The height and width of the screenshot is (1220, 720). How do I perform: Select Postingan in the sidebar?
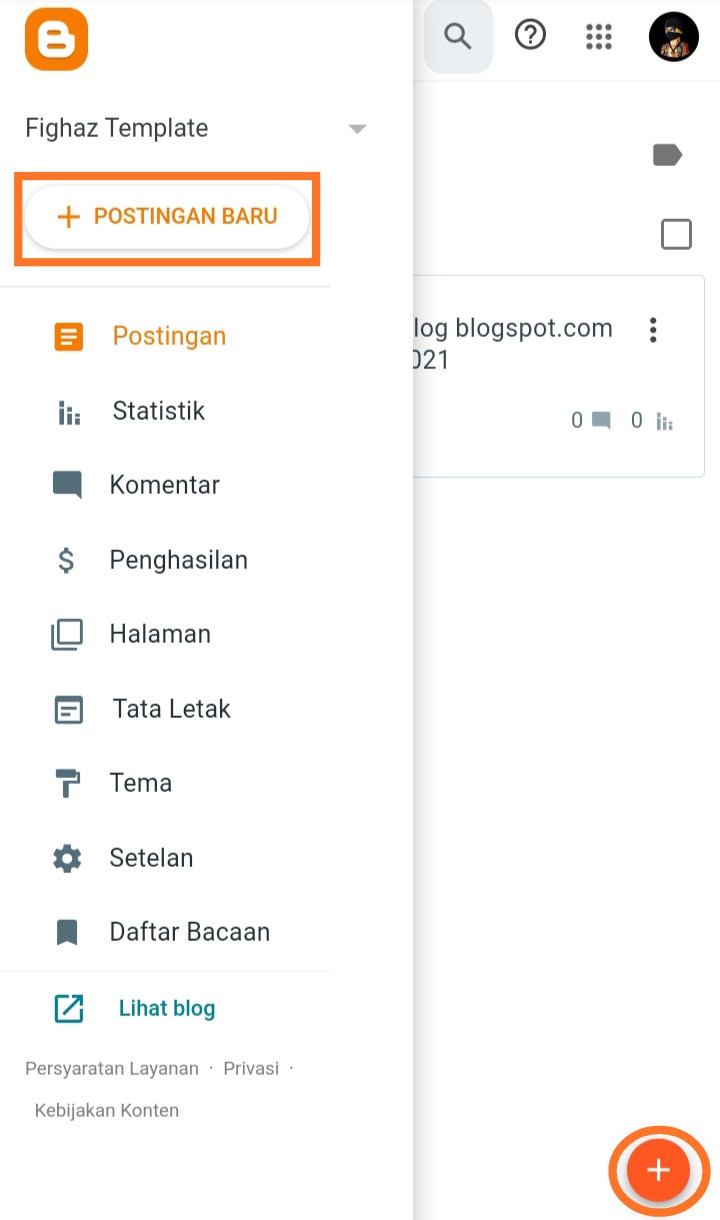169,336
